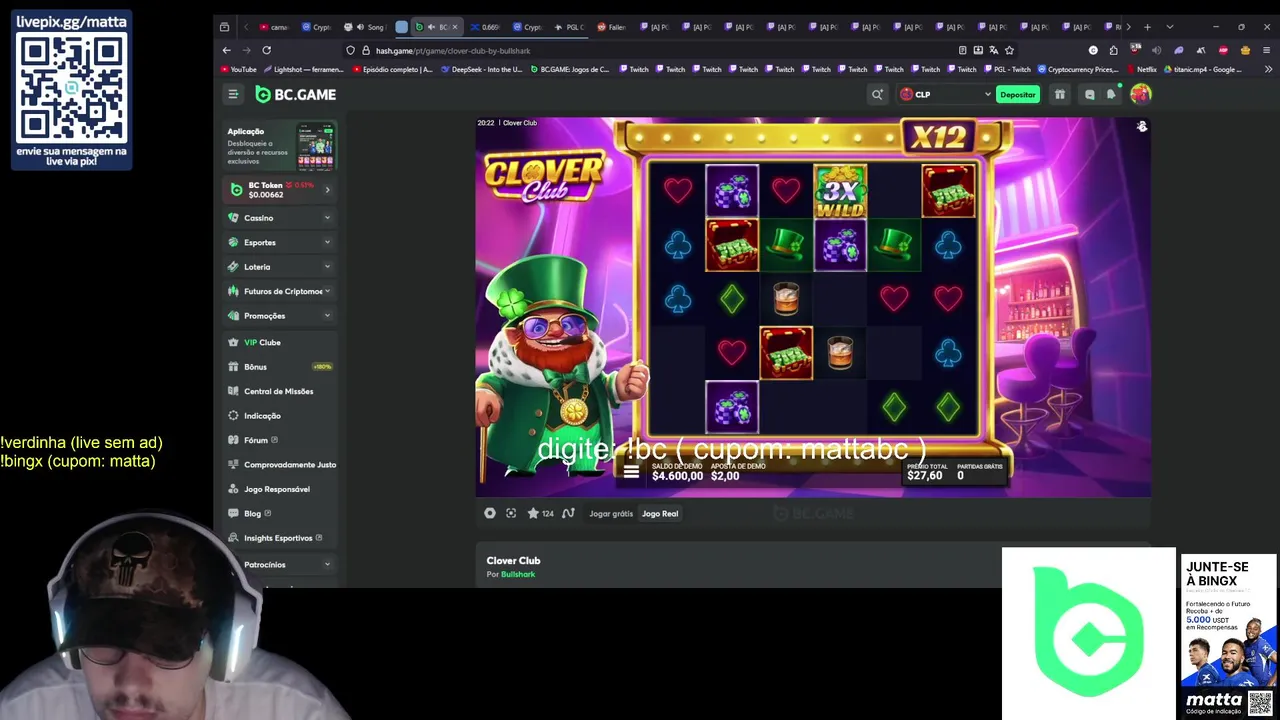Toggle theater mode icon below the game
This screenshot has height=720, width=1280.
490,513
